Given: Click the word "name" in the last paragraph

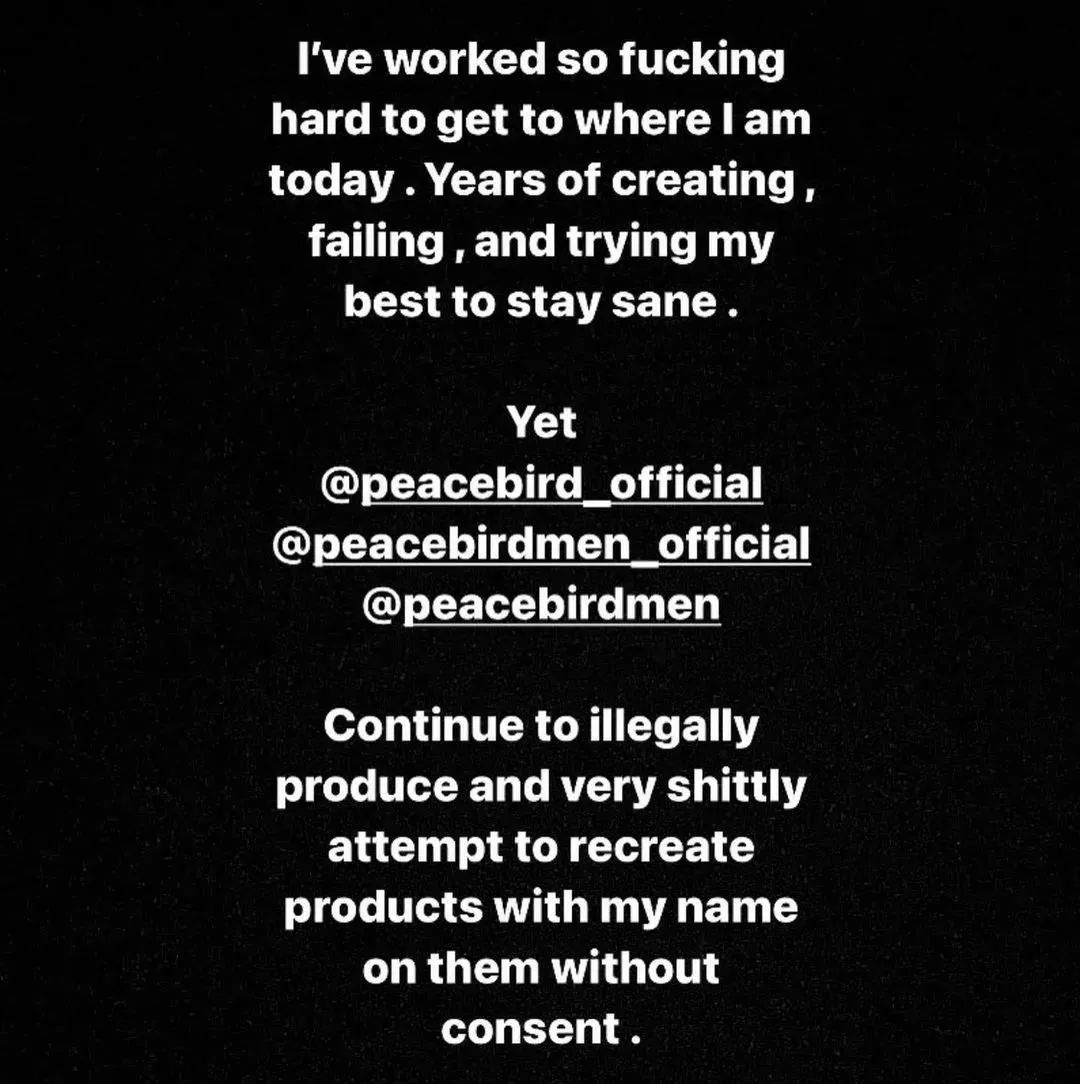Looking at the screenshot, I should (x=737, y=908).
